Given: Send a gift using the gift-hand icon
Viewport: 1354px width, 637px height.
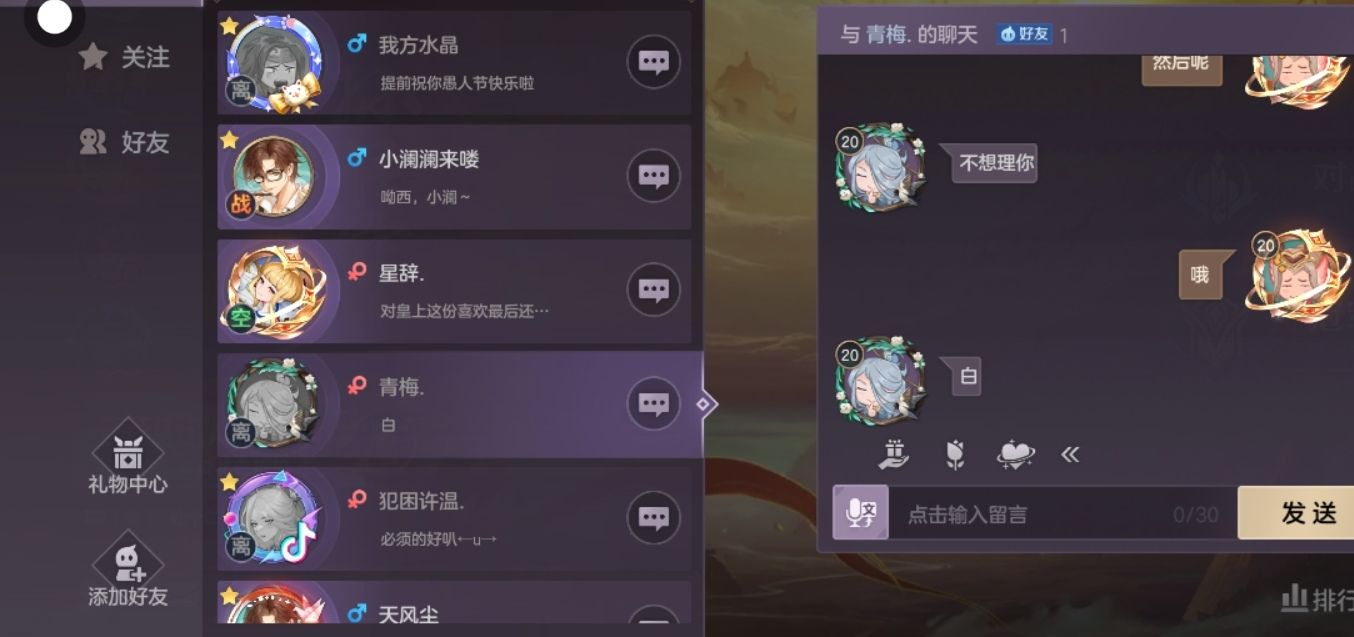Looking at the screenshot, I should pos(893,455).
